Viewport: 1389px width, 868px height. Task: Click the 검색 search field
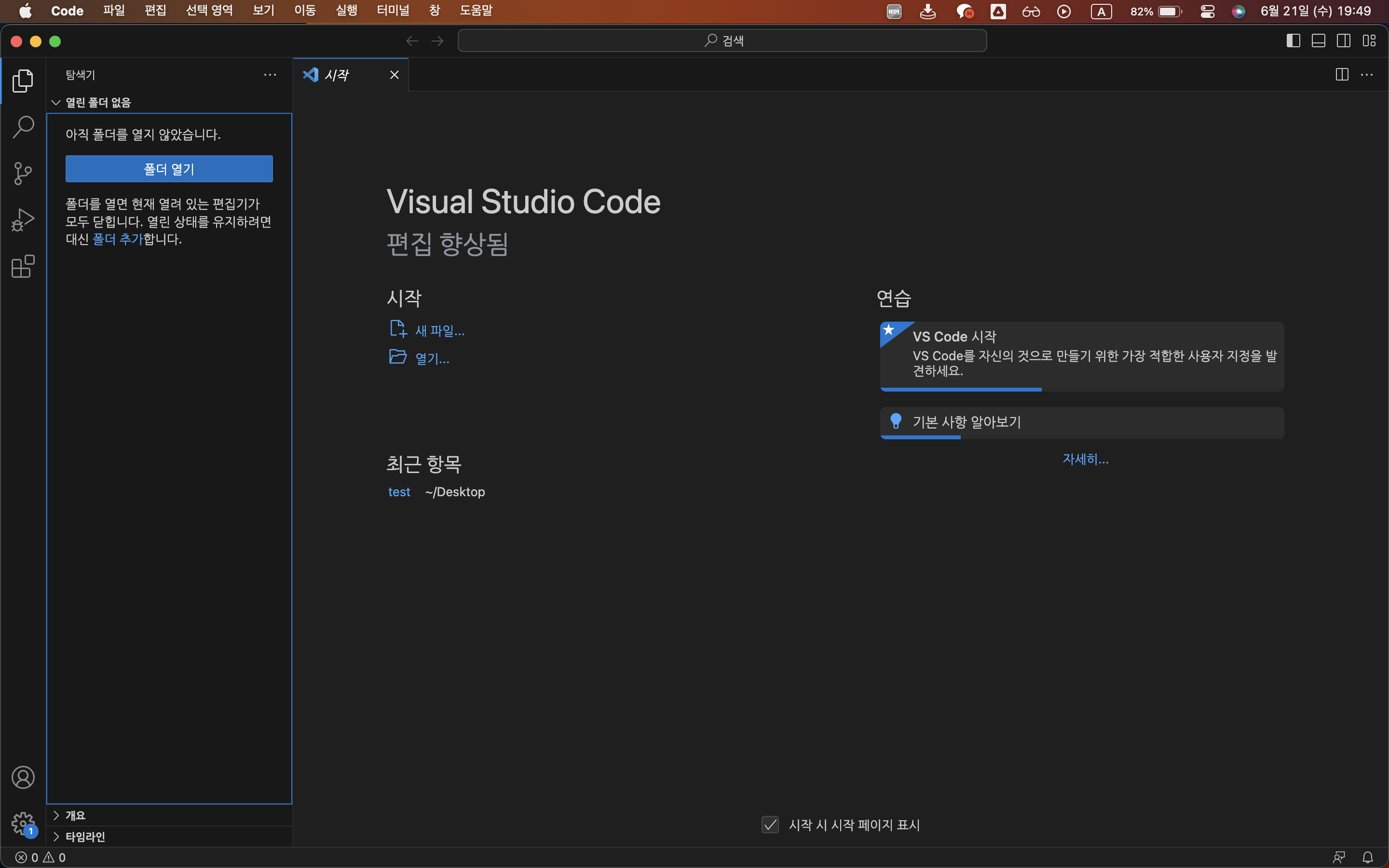722,40
